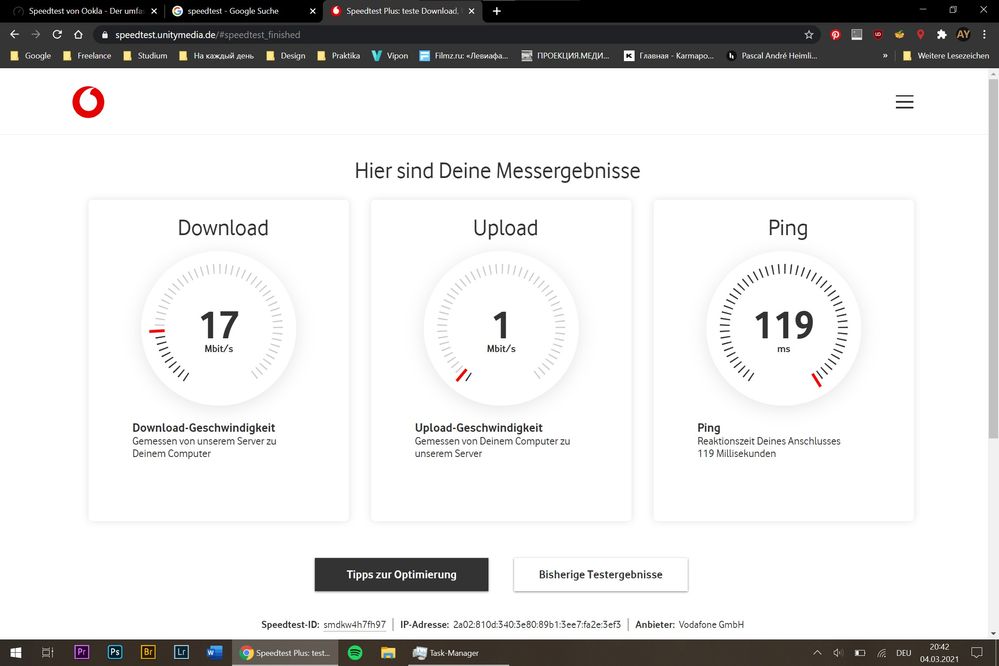Open the Chrome browser menu
This screenshot has width=999, height=666.
(984, 33)
